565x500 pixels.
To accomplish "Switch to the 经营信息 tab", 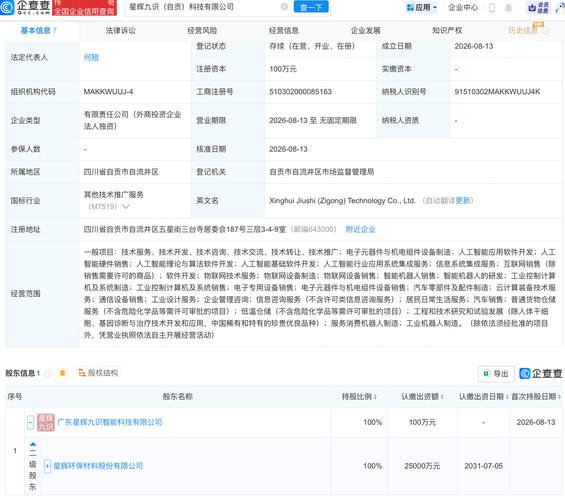I will [x=284, y=31].
